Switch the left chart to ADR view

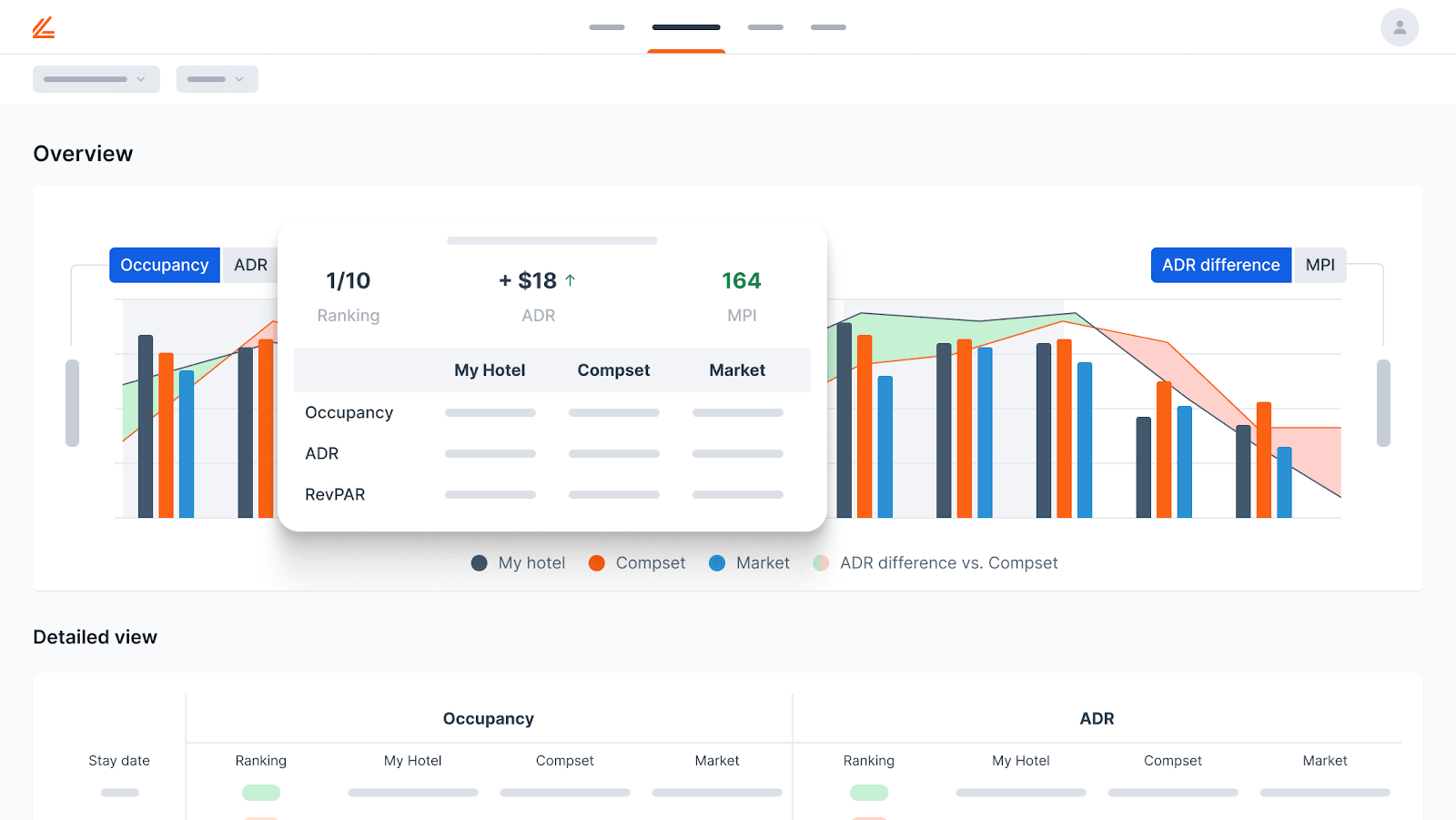(249, 265)
